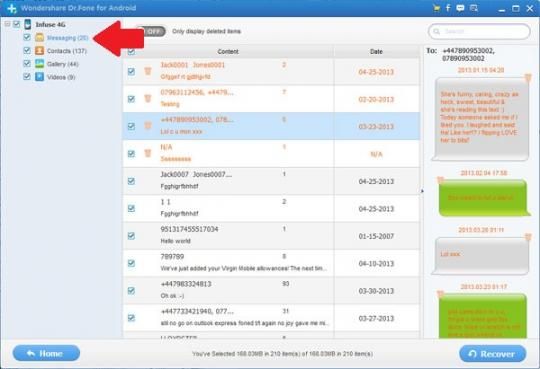Select the 789789 Virgin Mobile message row
Screen dimensions: 540x369
point(271,264)
